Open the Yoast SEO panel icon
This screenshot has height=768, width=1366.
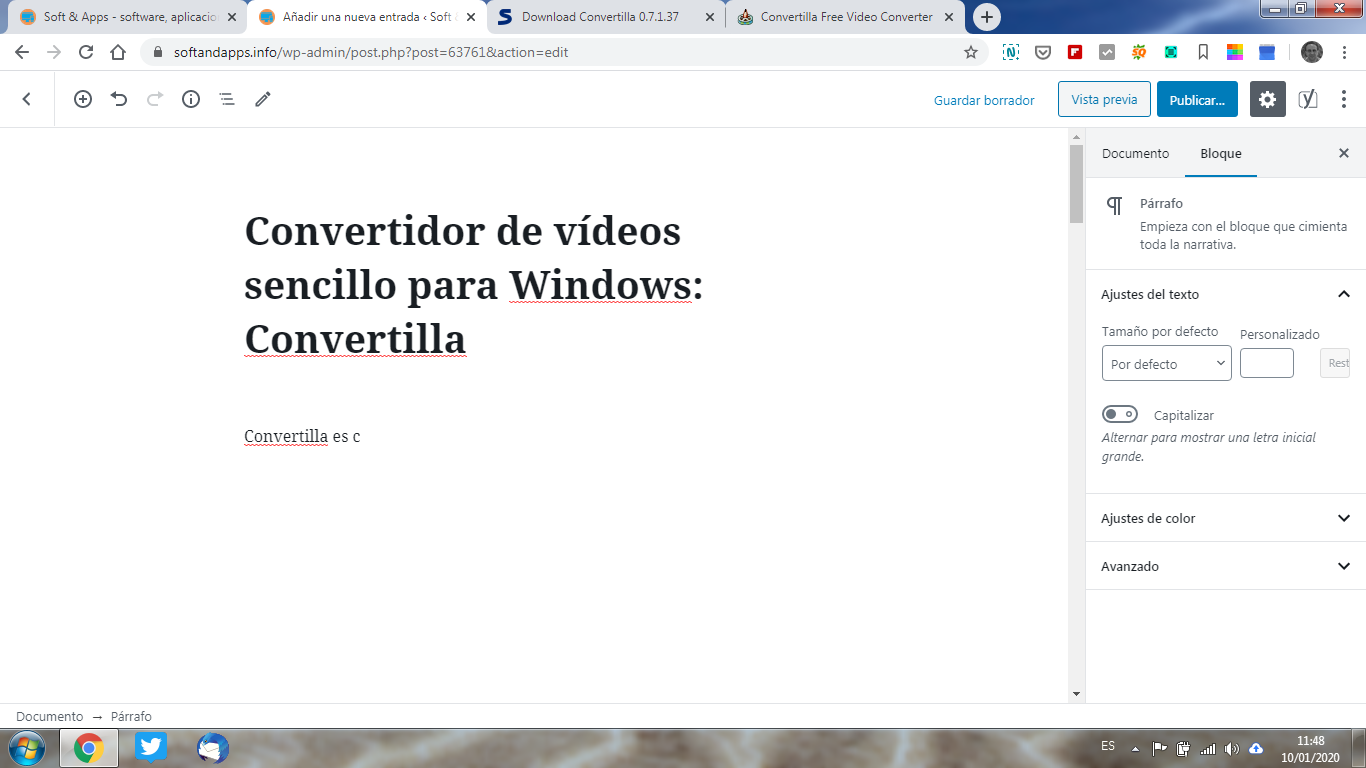1308,99
